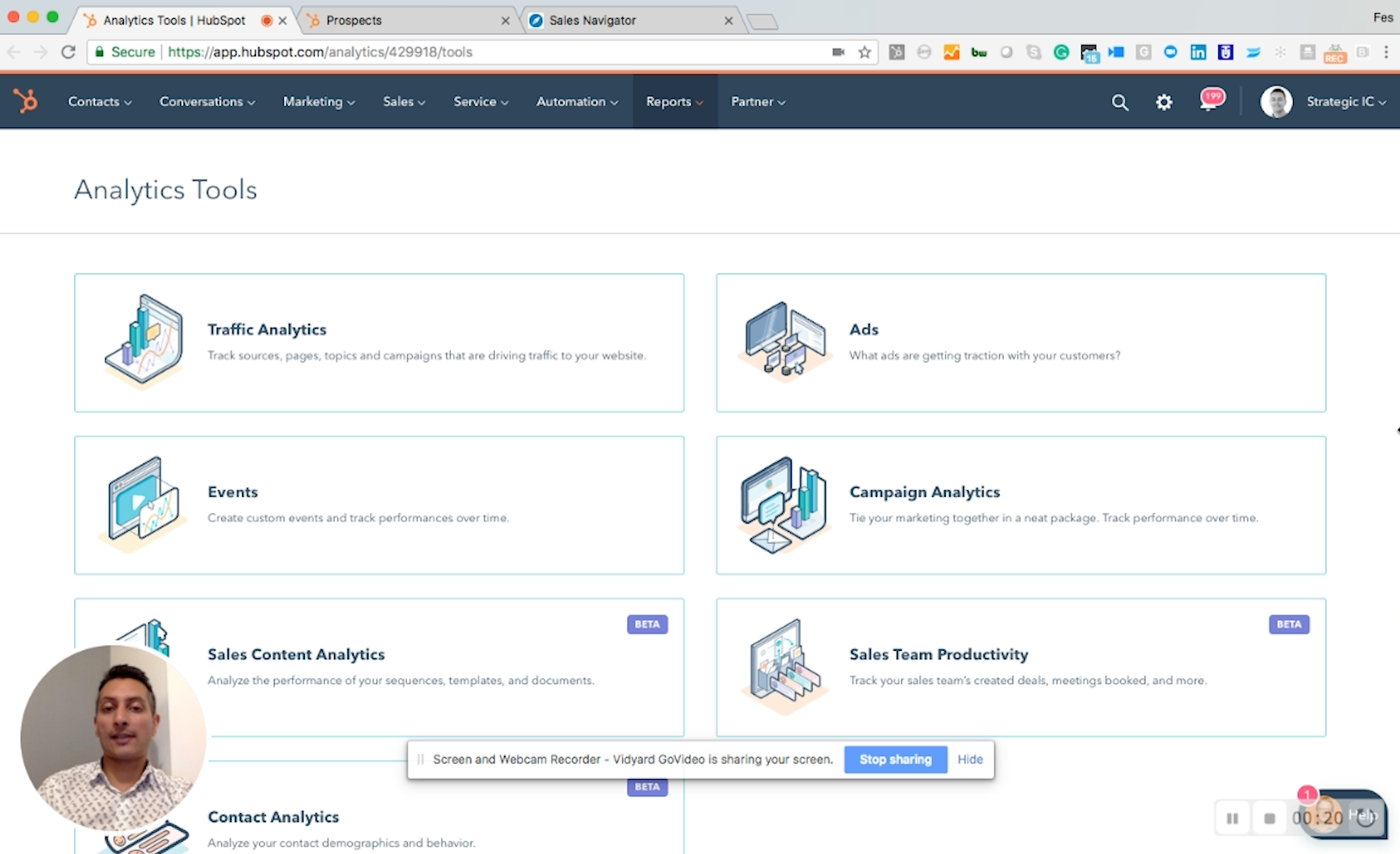Expand the Contacts dropdown menu
Screen dimensions: 1400x854
99,102
